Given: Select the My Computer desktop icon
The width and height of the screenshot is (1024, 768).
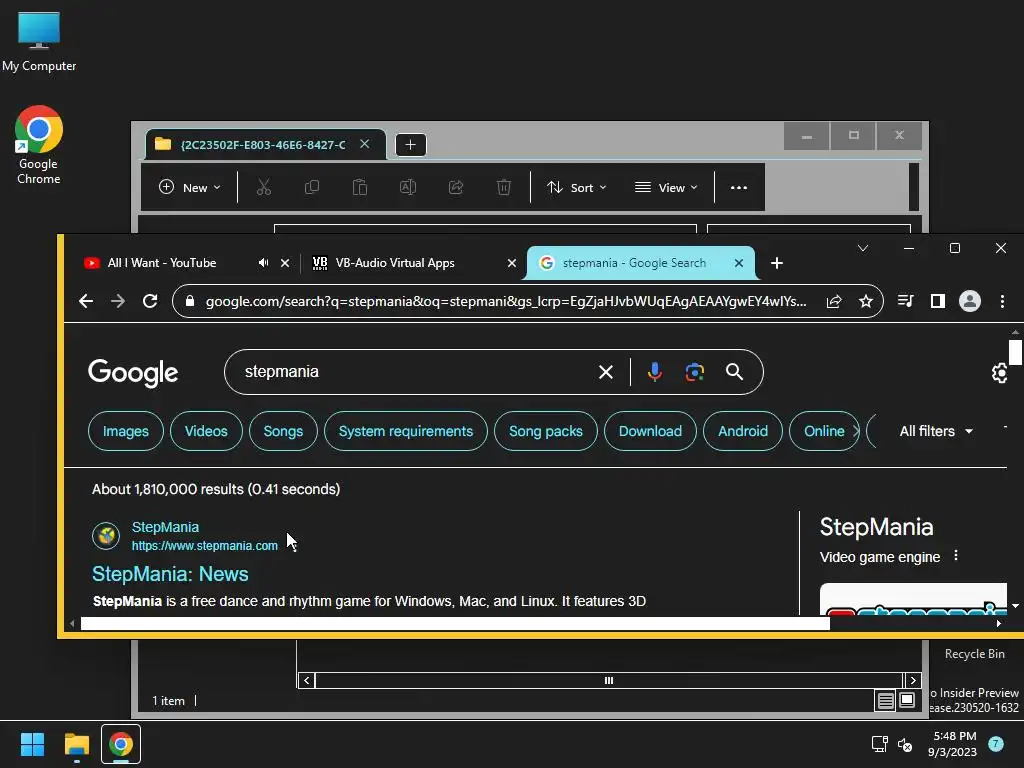Looking at the screenshot, I should point(39,40).
